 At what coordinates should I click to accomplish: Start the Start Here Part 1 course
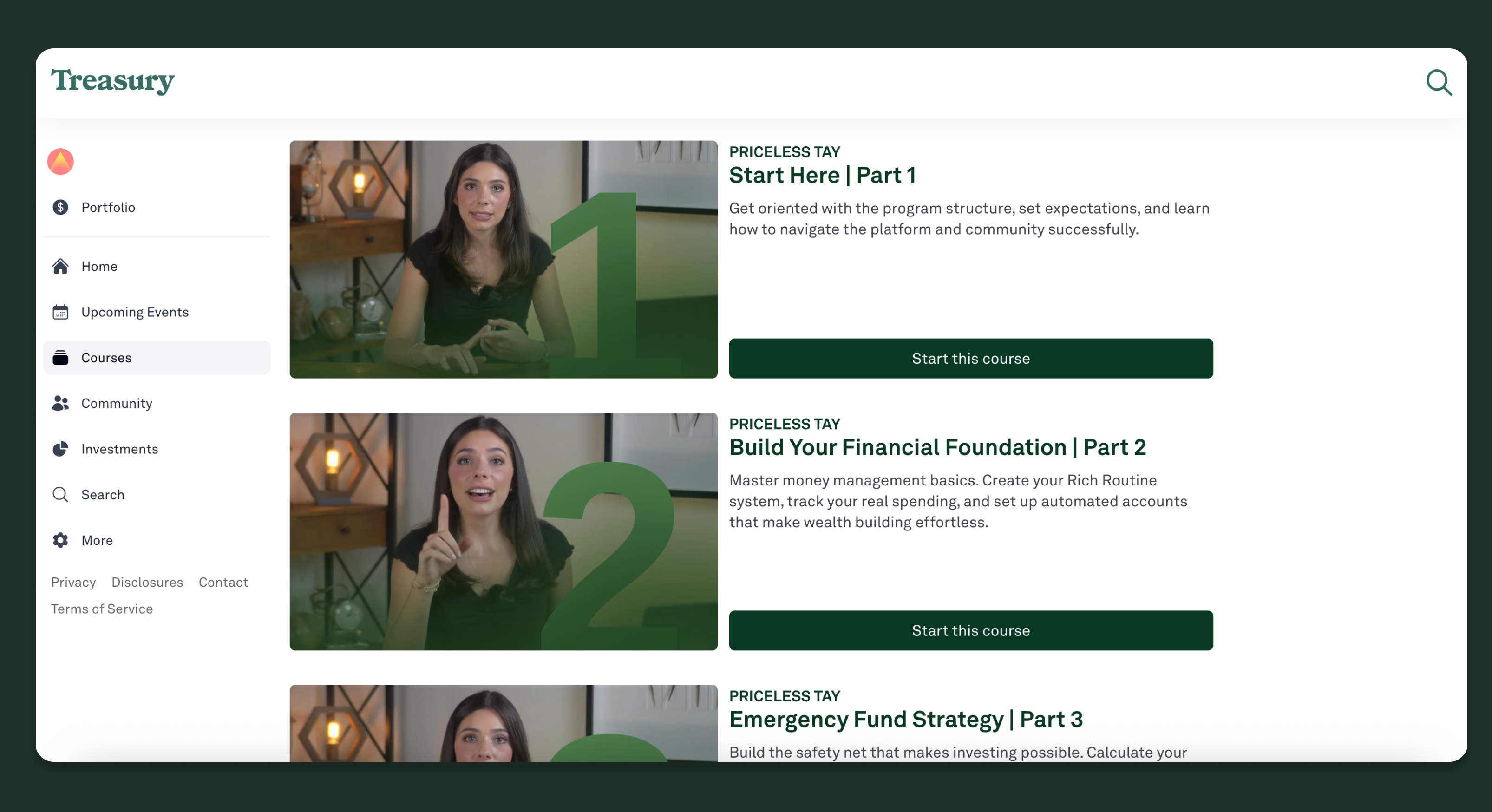click(x=971, y=359)
